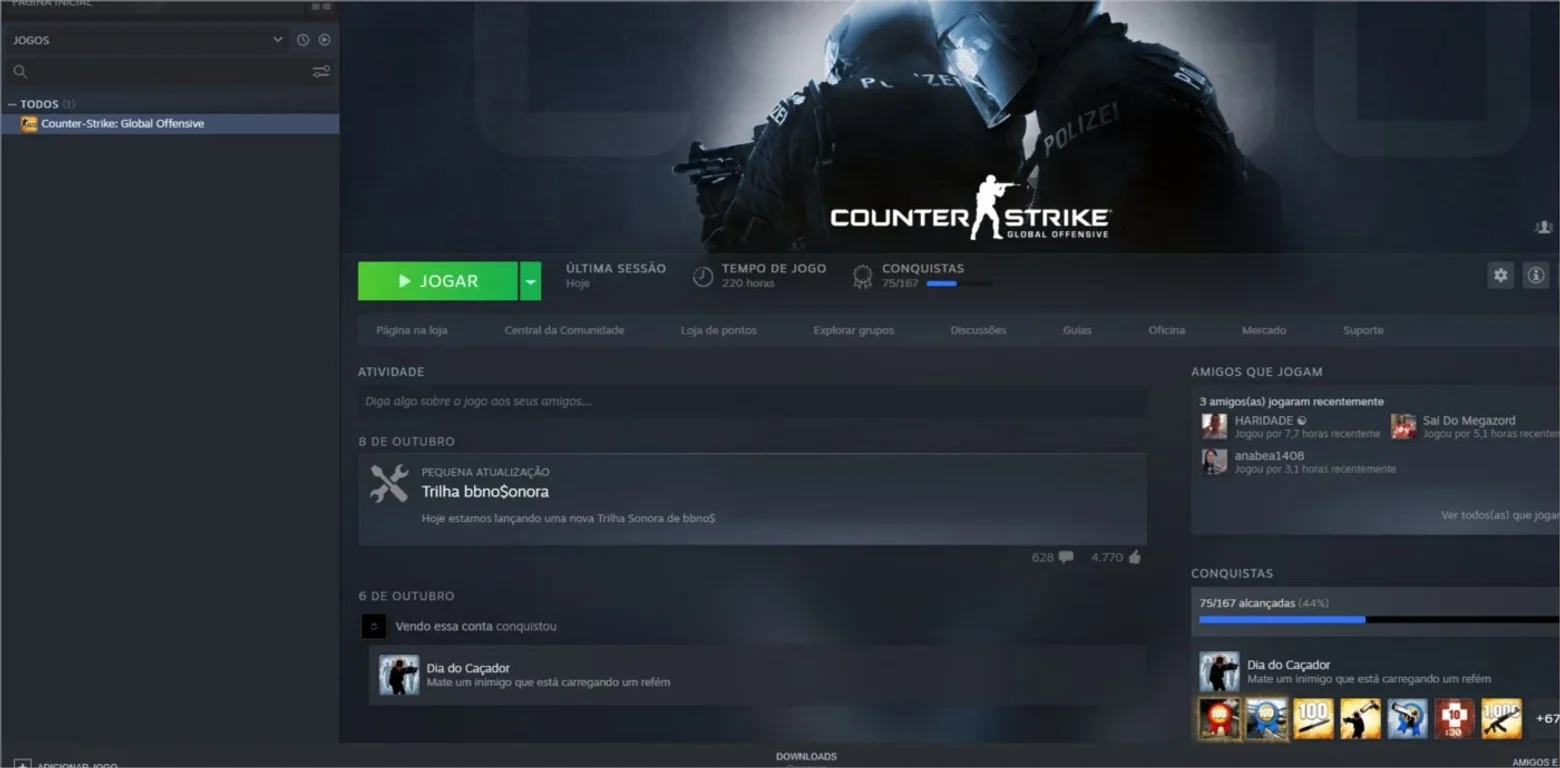Click the blue ribbon 100 achievement badge
The height and width of the screenshot is (768, 1560).
coord(1266,719)
